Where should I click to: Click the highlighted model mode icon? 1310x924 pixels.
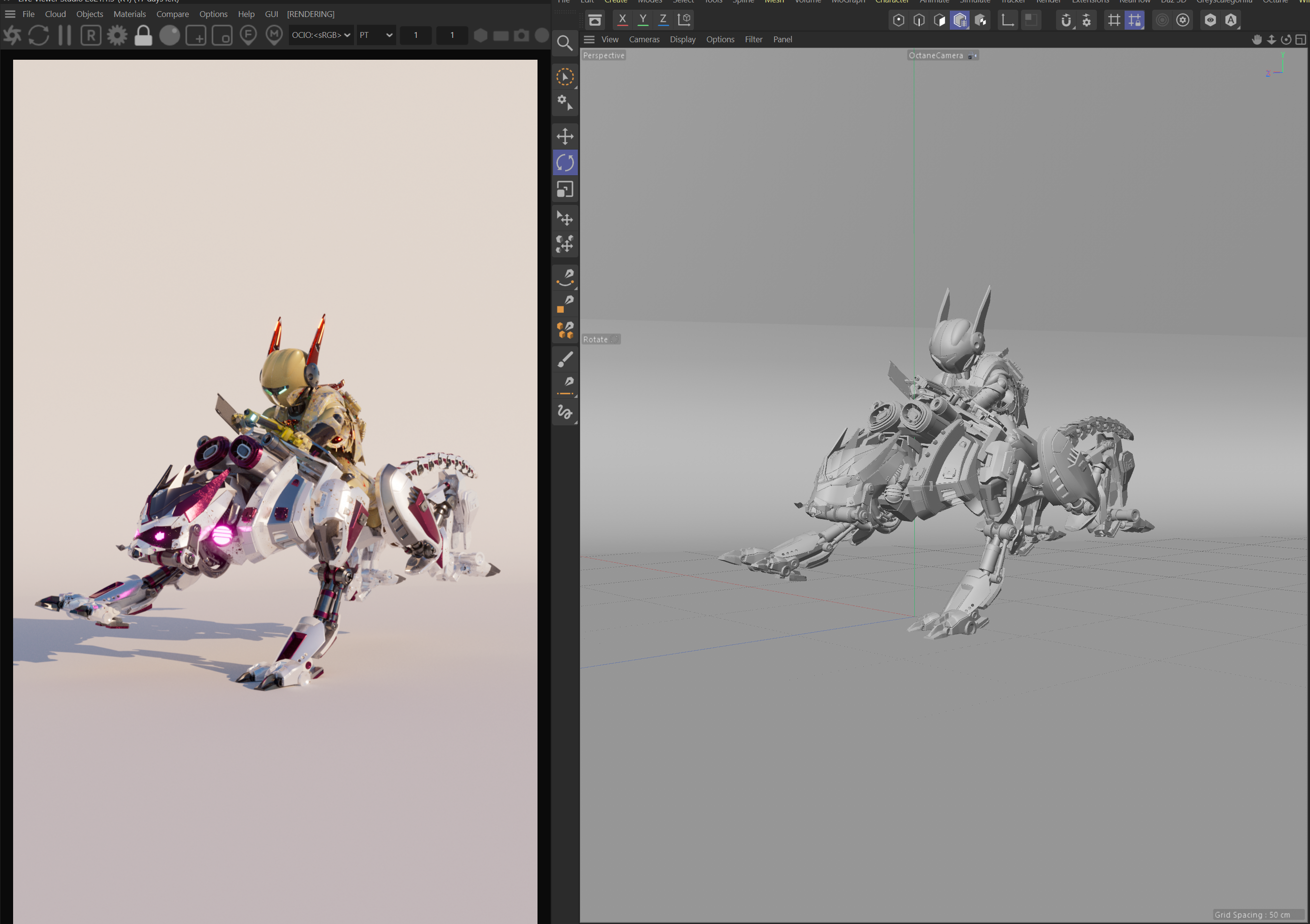click(959, 20)
